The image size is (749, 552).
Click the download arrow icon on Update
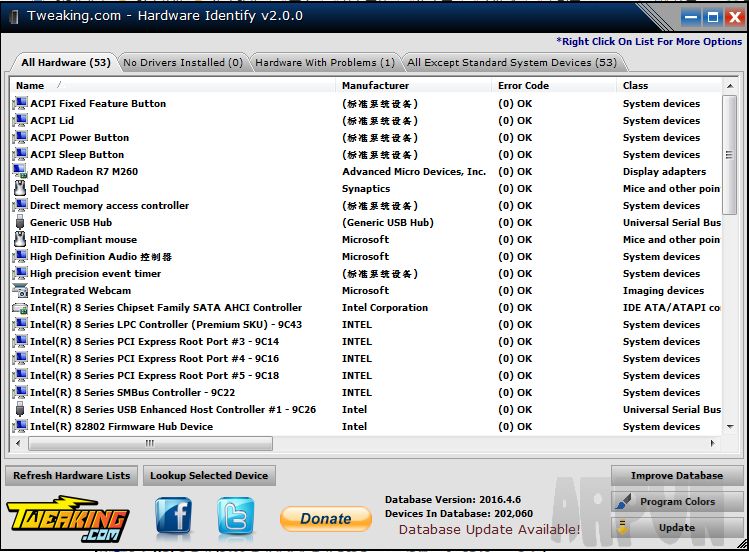tap(622, 528)
